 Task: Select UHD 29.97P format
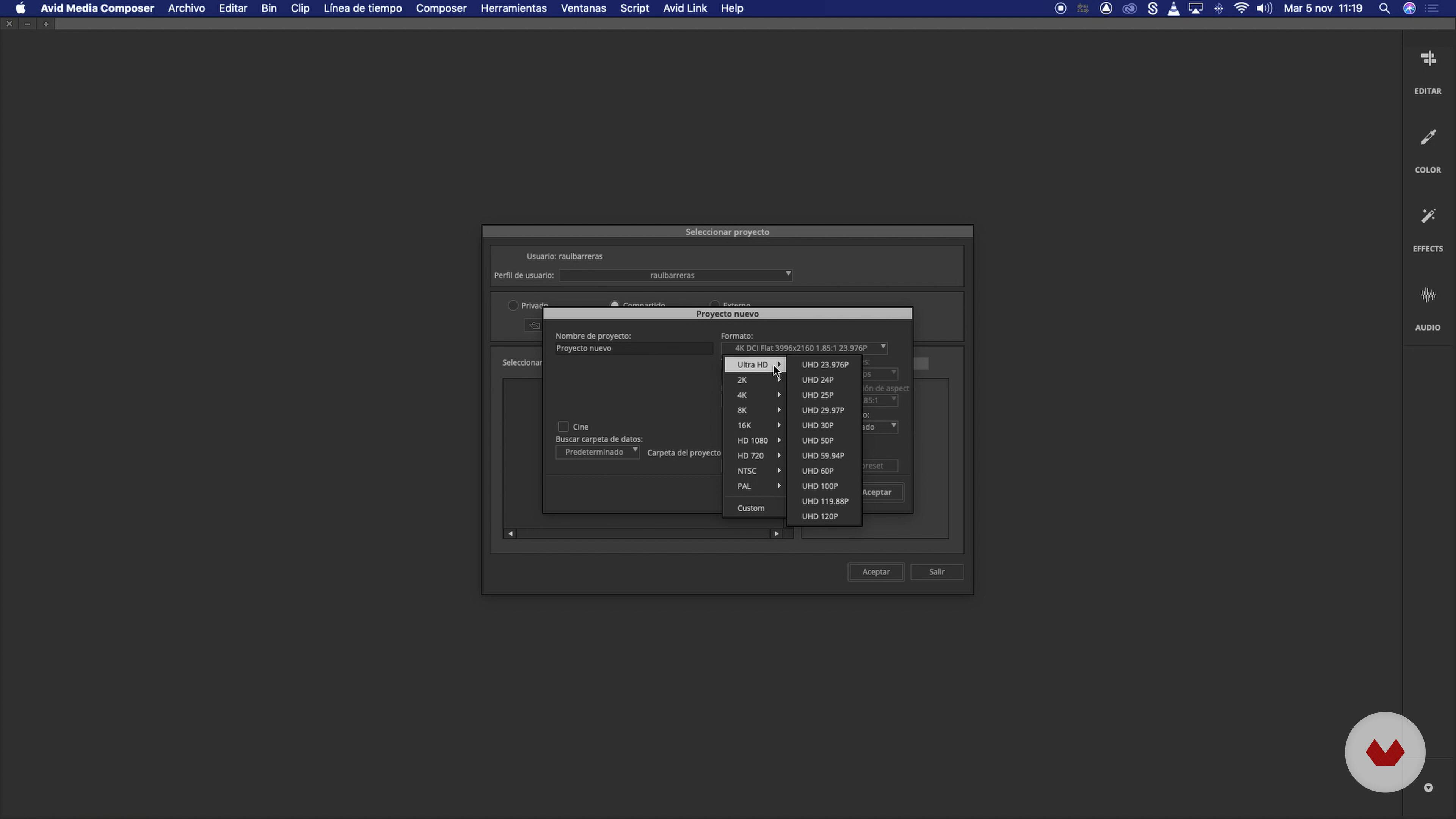(825, 410)
